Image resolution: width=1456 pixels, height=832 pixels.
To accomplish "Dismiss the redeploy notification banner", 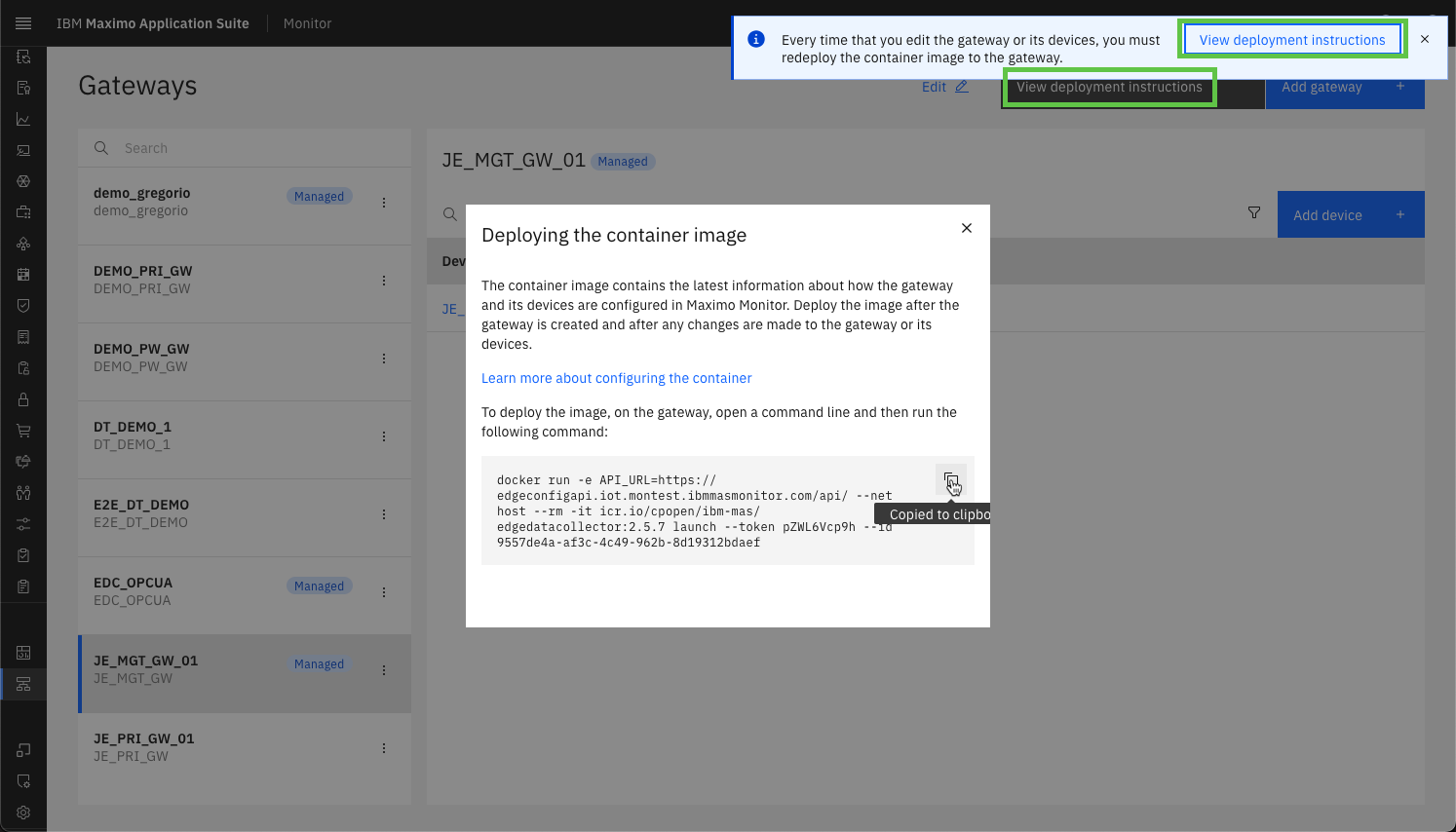I will pyautogui.click(x=1425, y=39).
